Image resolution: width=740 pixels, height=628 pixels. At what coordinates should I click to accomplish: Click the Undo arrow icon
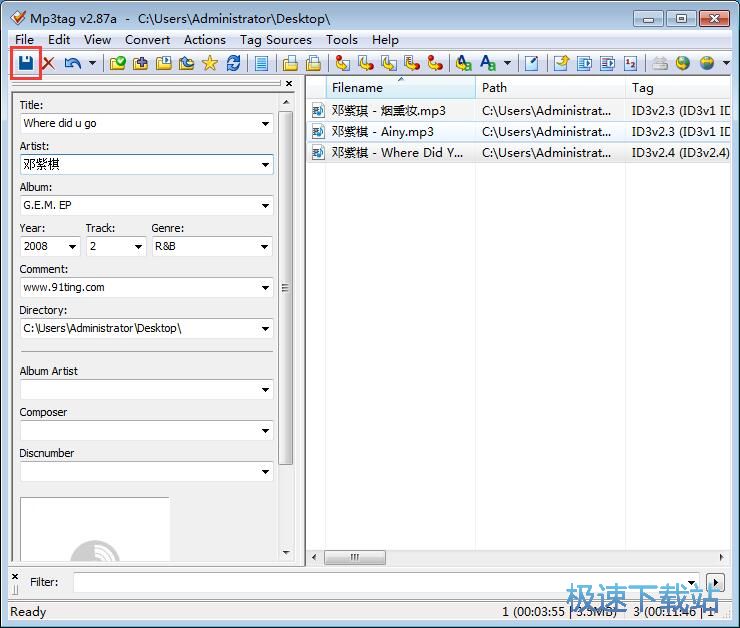pyautogui.click(x=73, y=63)
